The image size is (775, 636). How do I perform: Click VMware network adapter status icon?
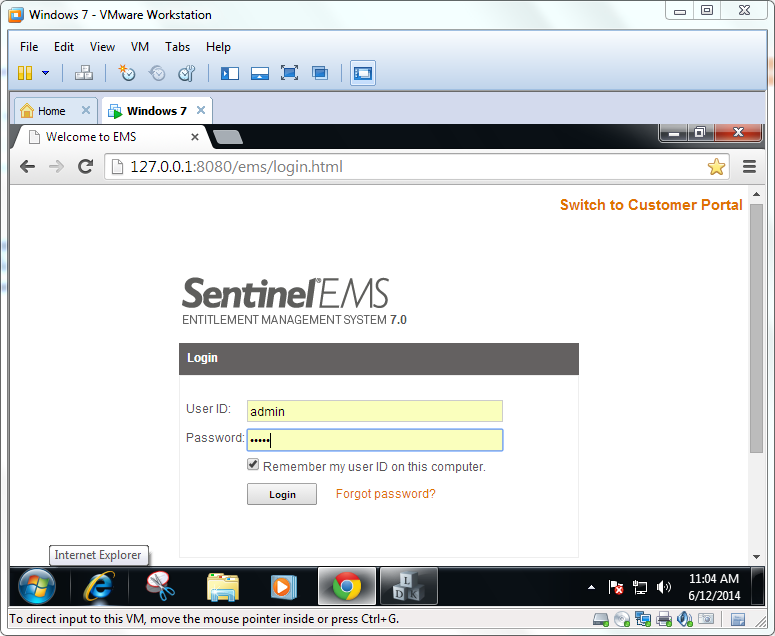[x=643, y=619]
